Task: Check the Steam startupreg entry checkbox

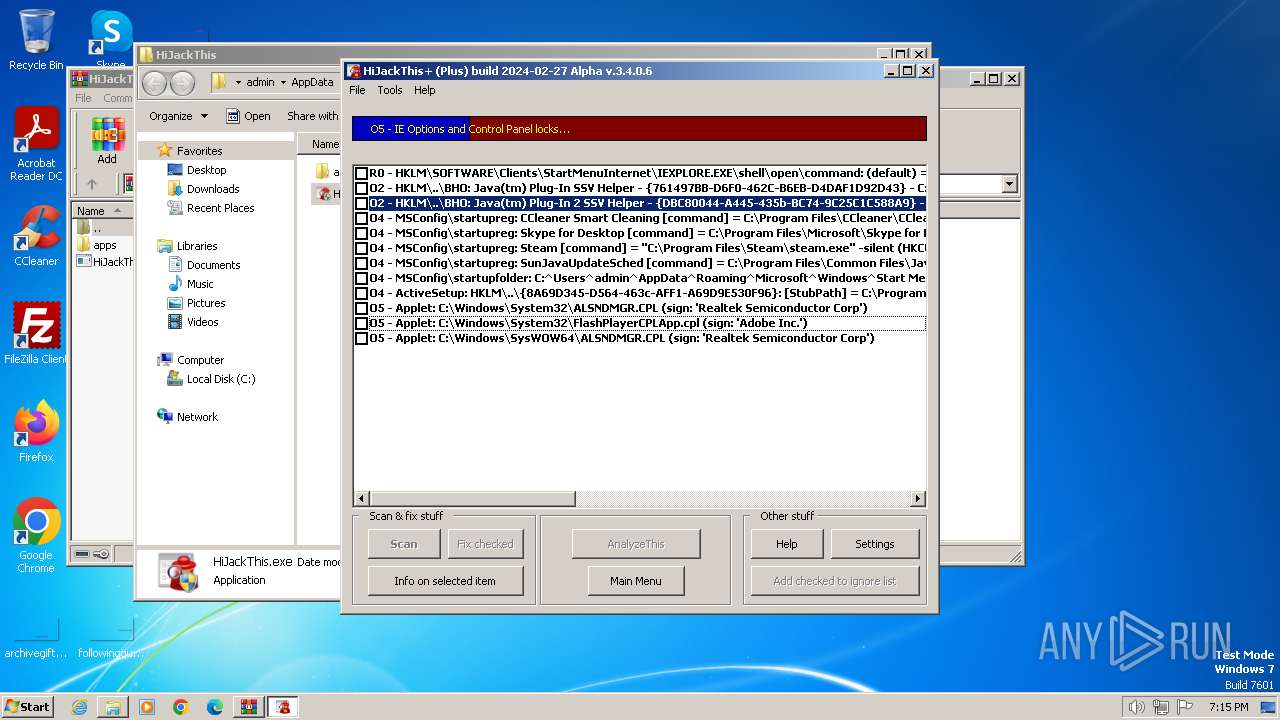Action: coord(362,248)
